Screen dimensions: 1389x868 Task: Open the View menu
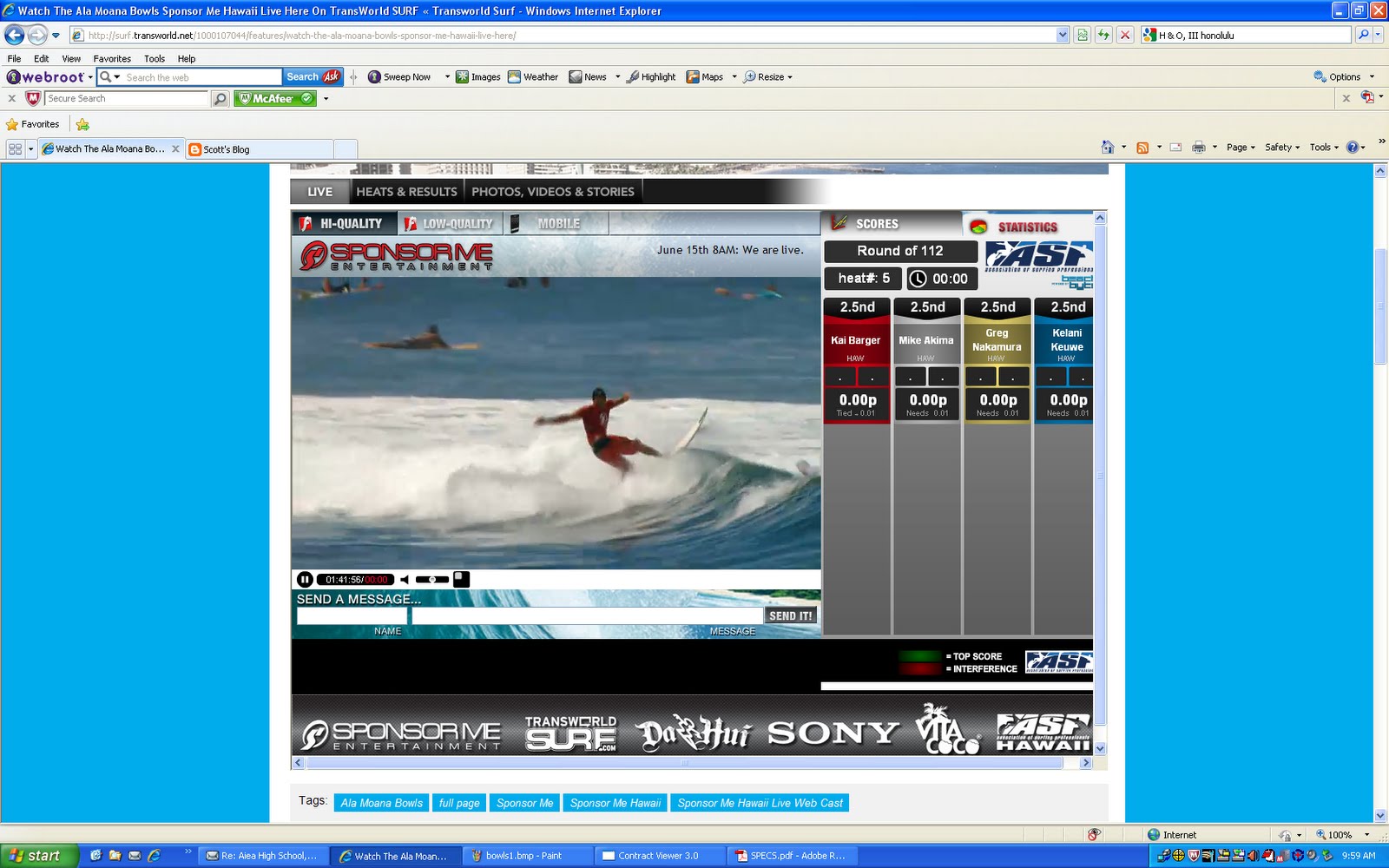[71, 58]
